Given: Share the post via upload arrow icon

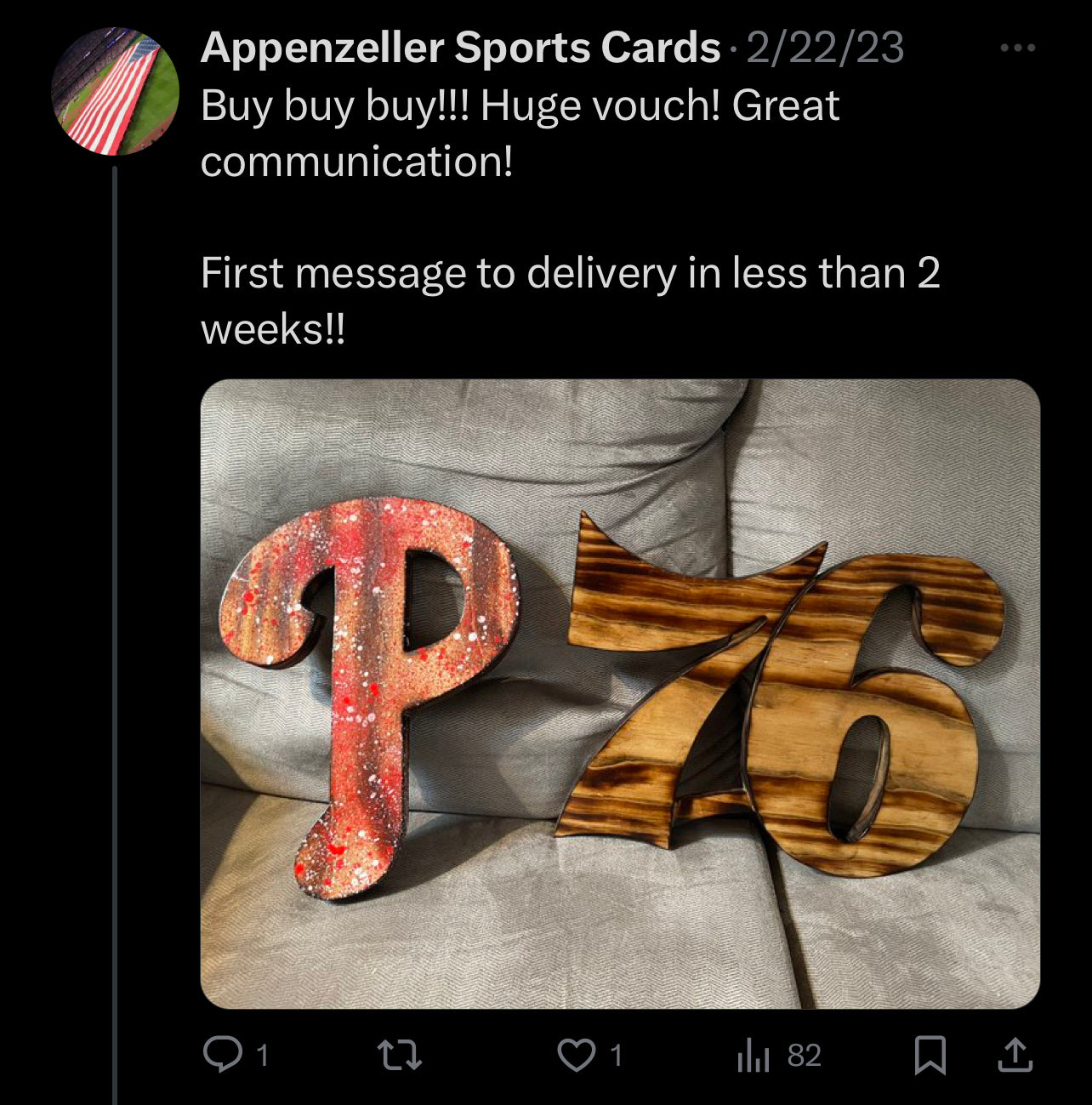Looking at the screenshot, I should [1015, 1055].
